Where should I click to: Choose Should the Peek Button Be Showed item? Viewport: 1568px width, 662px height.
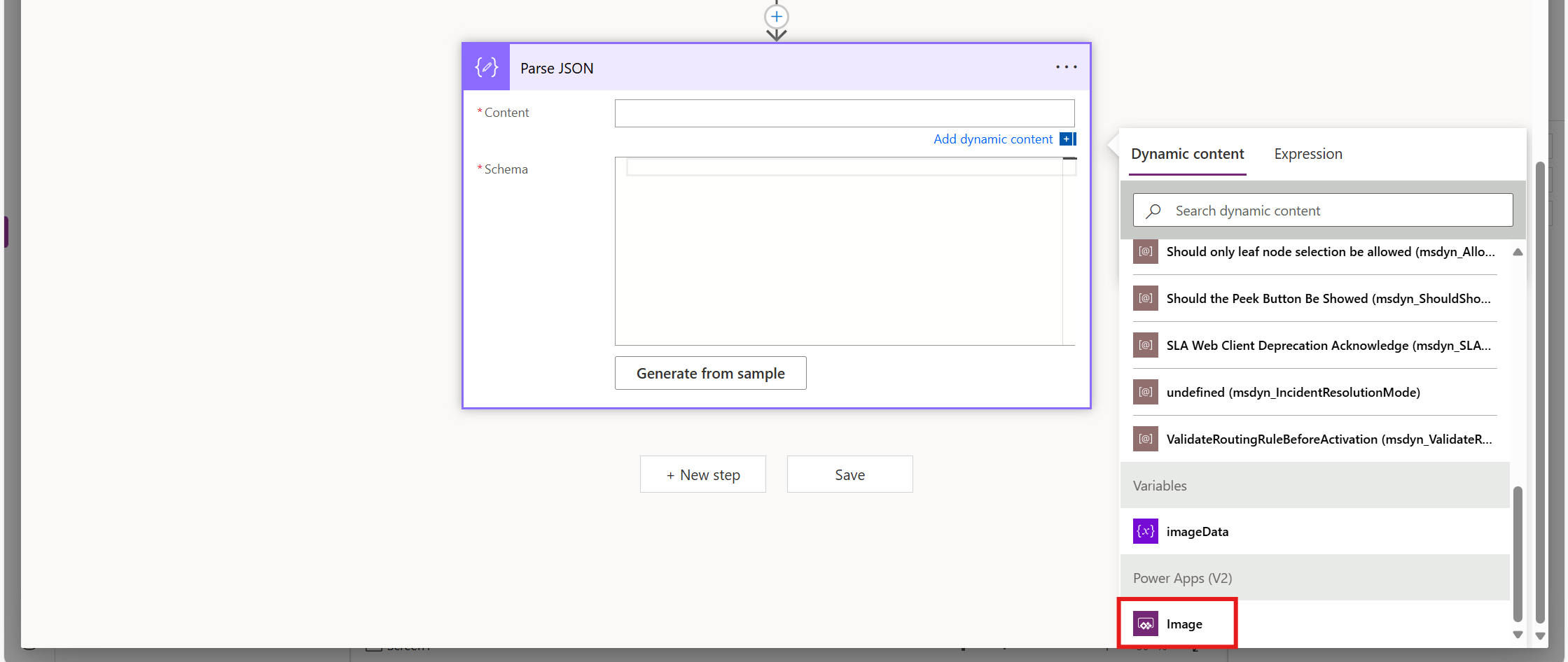coord(1328,299)
